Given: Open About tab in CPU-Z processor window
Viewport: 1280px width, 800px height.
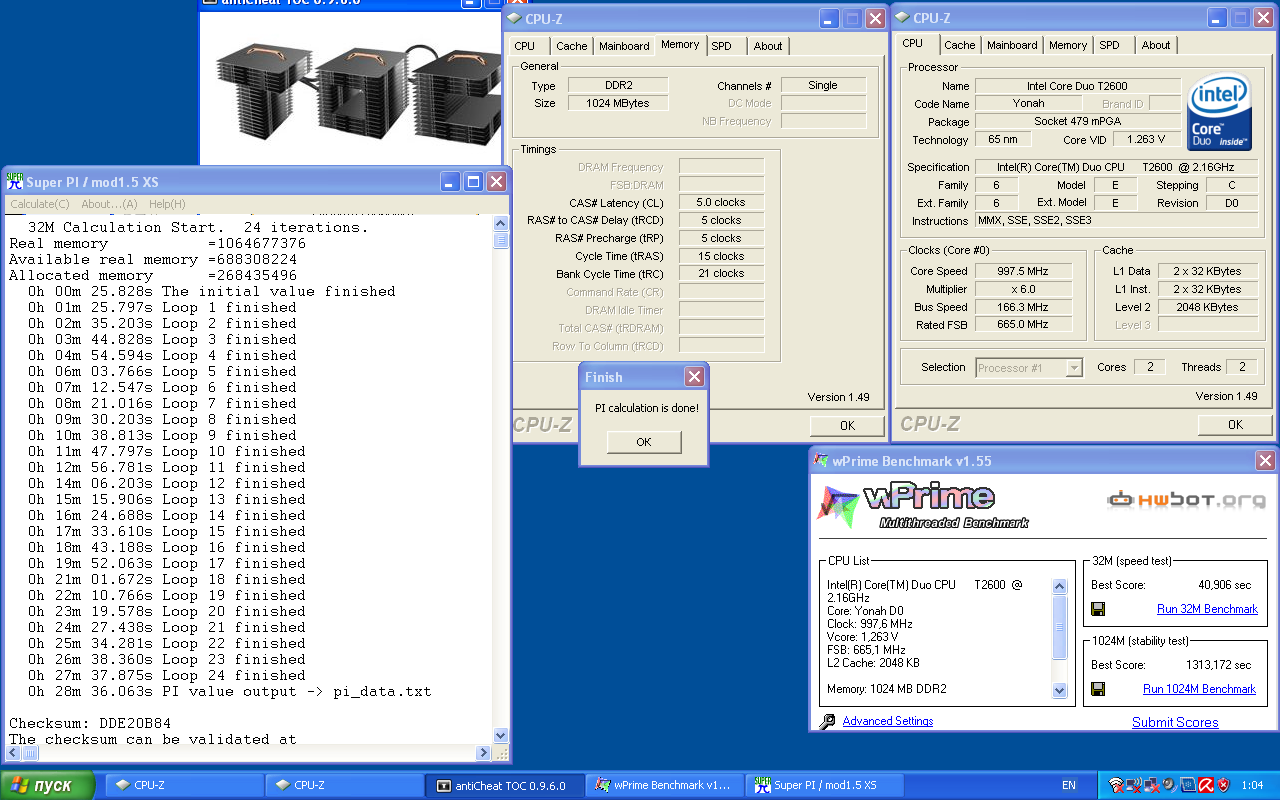Looking at the screenshot, I should point(1156,45).
